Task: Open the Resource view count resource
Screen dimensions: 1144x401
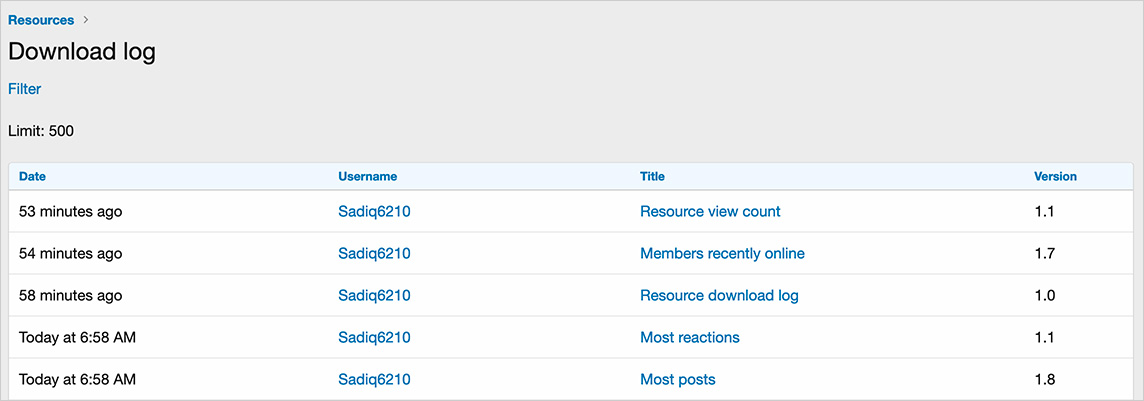Action: click(710, 211)
